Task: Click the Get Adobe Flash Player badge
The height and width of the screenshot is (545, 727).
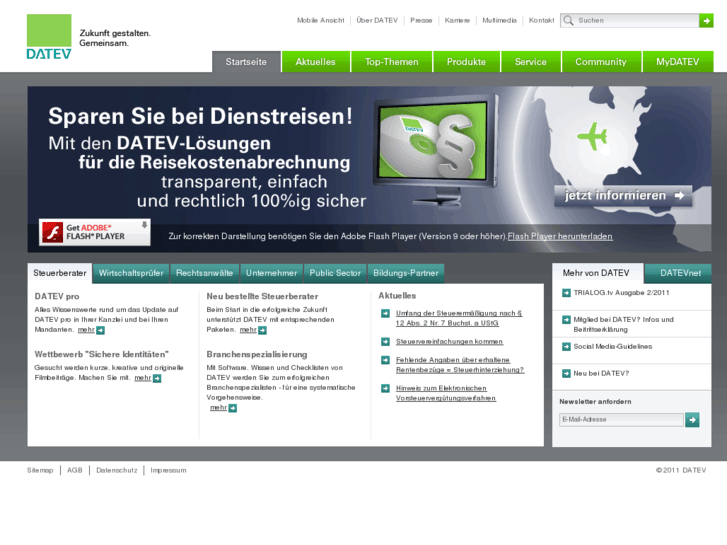Action: pos(95,232)
